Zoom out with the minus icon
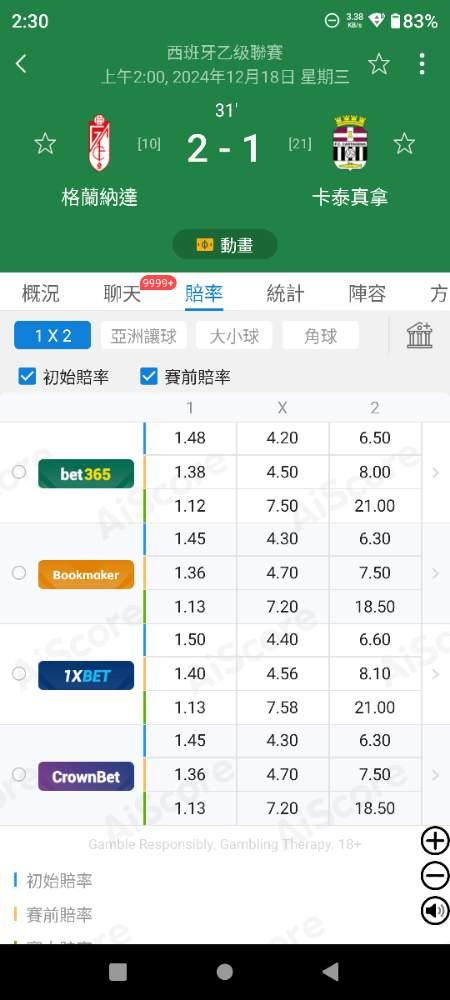The image size is (450, 1000). pos(435,876)
